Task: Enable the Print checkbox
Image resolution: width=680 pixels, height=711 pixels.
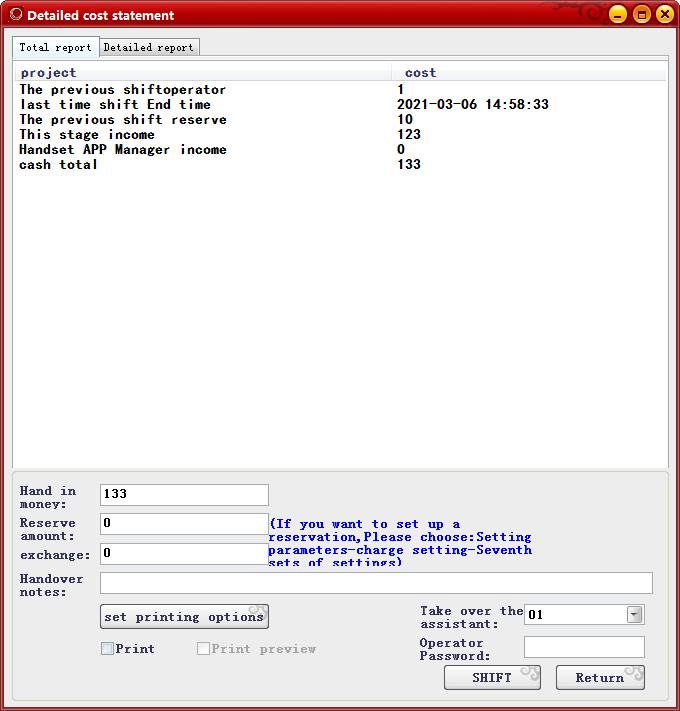Action: pos(108,649)
